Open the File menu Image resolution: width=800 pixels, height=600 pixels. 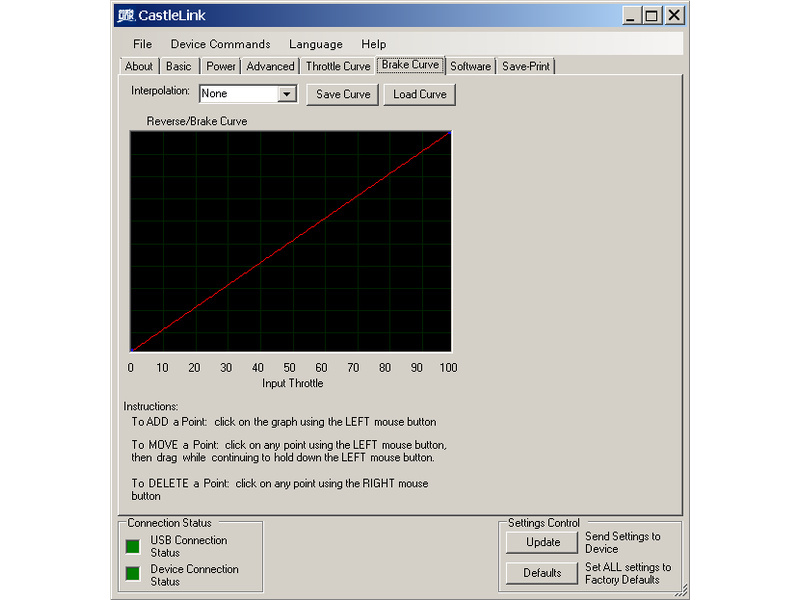point(143,44)
